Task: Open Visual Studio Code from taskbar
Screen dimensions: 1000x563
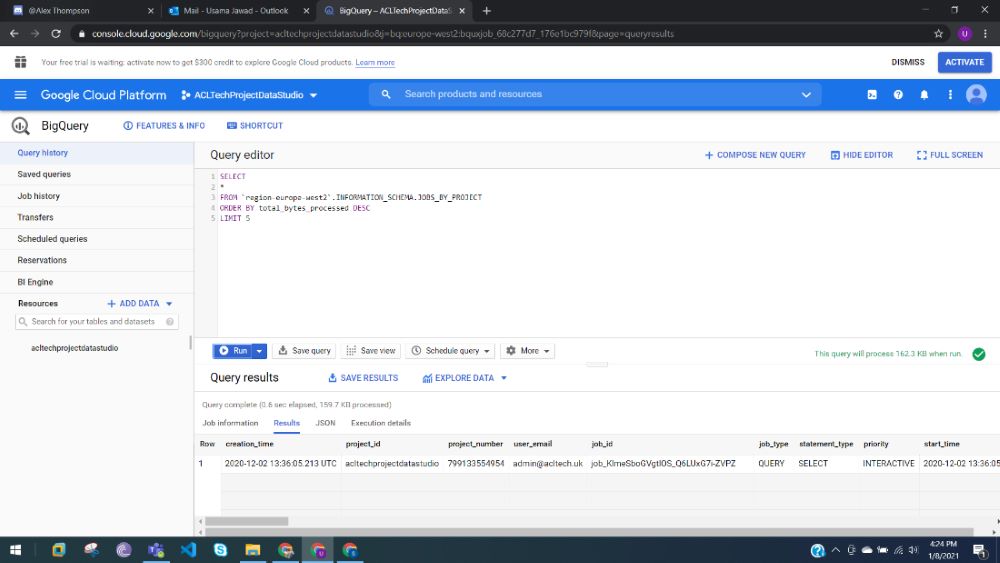Action: [x=188, y=550]
